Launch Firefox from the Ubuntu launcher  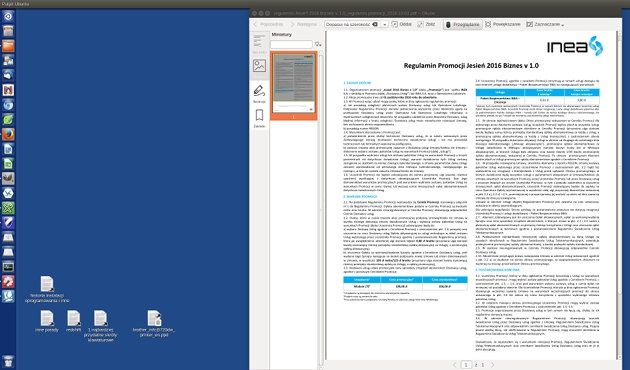click(8, 134)
